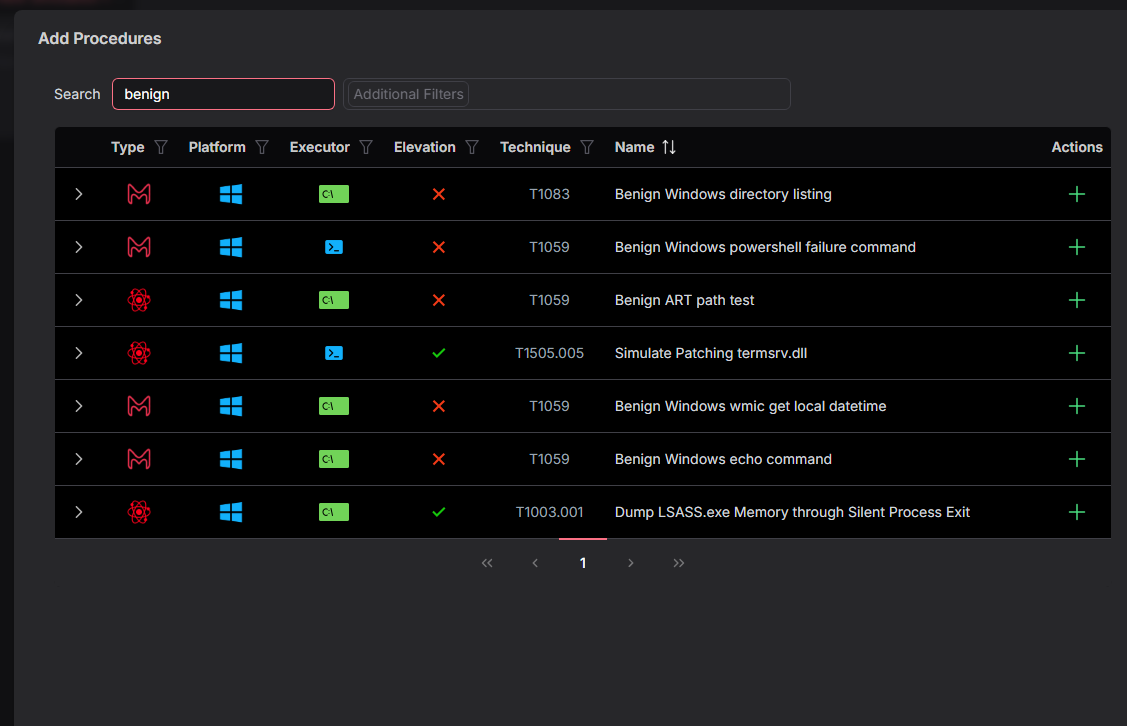Open the Platform column filter funnel
The image size is (1127, 726).
[262, 147]
